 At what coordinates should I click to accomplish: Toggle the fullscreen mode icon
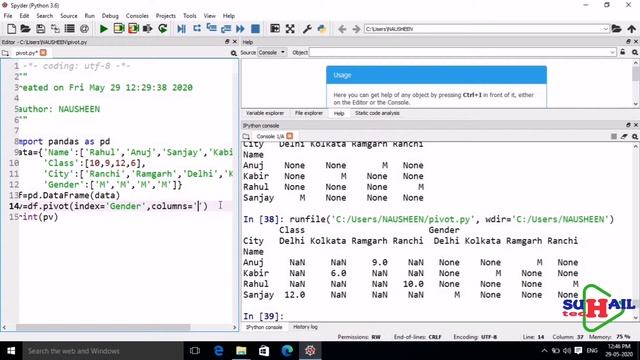pyautogui.click(x=290, y=29)
